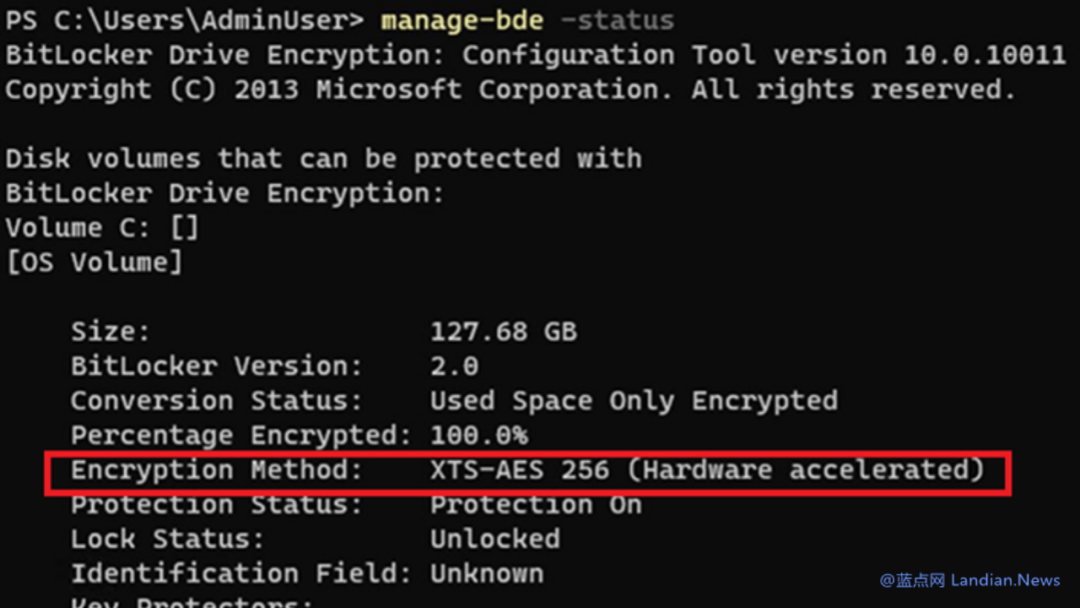The image size is (1080, 608).
Task: Click the Unknown identification value
Action: point(486,574)
